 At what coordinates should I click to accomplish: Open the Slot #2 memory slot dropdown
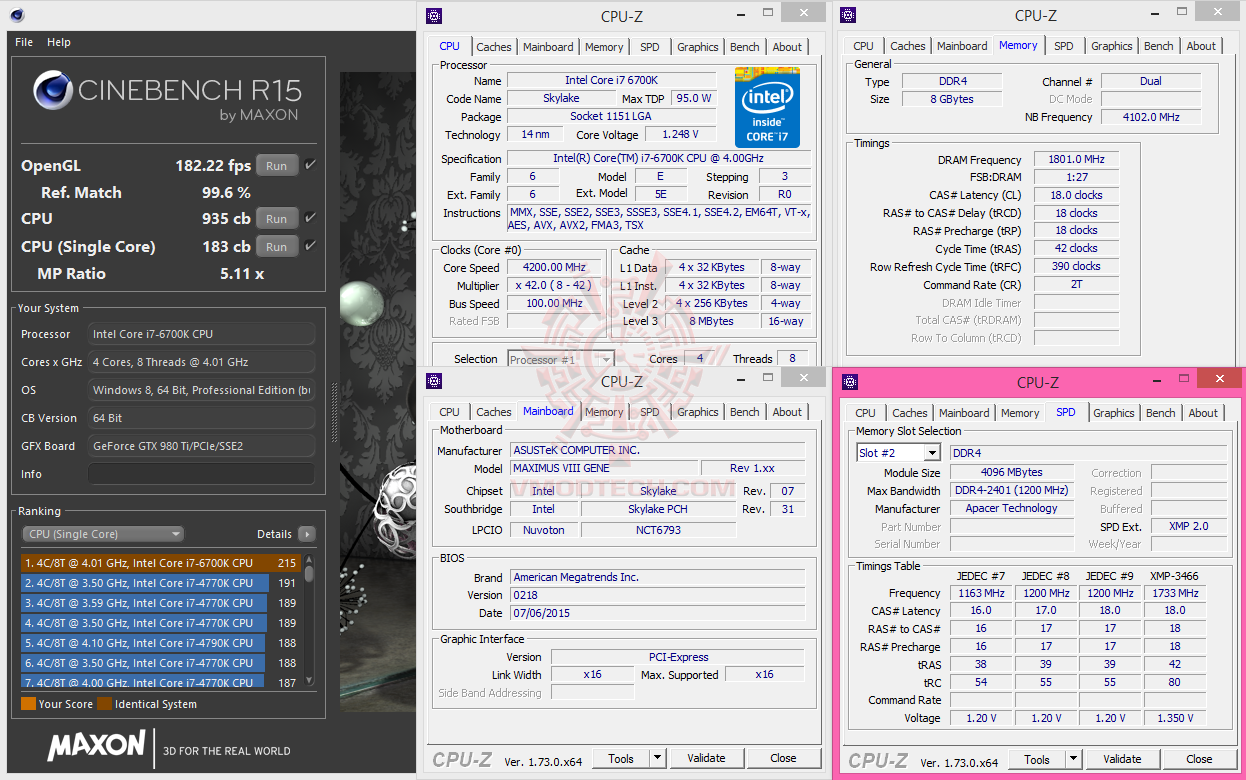pos(898,453)
